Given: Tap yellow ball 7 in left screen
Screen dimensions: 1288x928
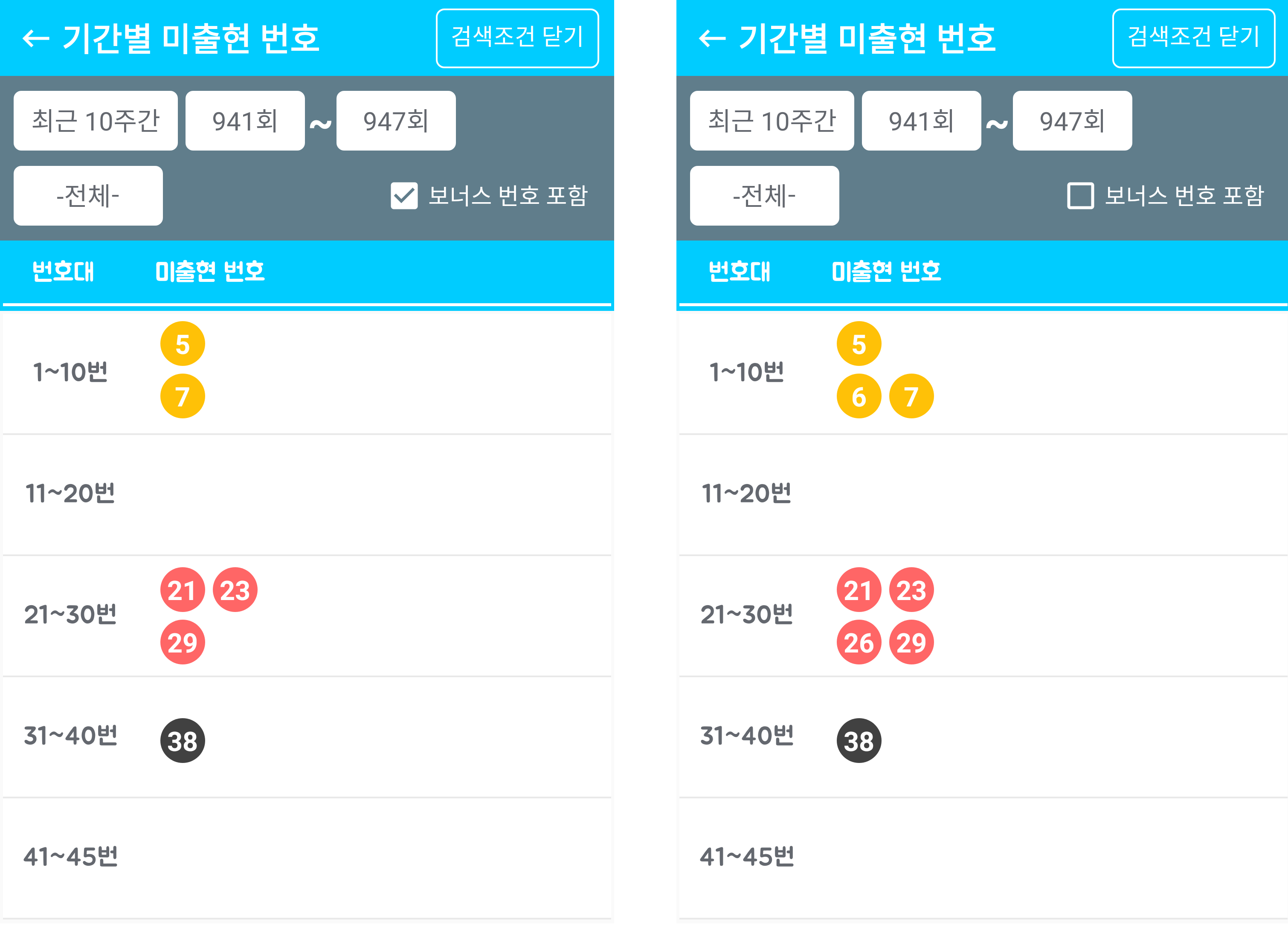Looking at the screenshot, I should 182,397.
